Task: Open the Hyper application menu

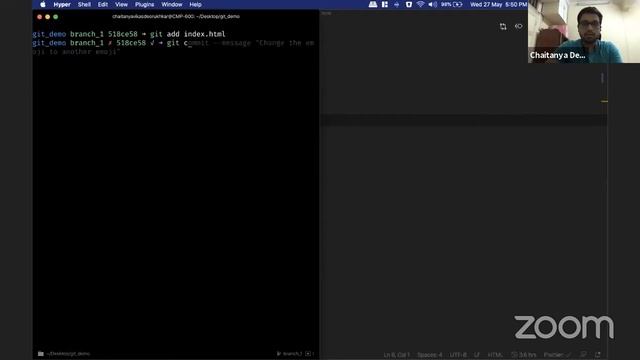Action: click(62, 4)
